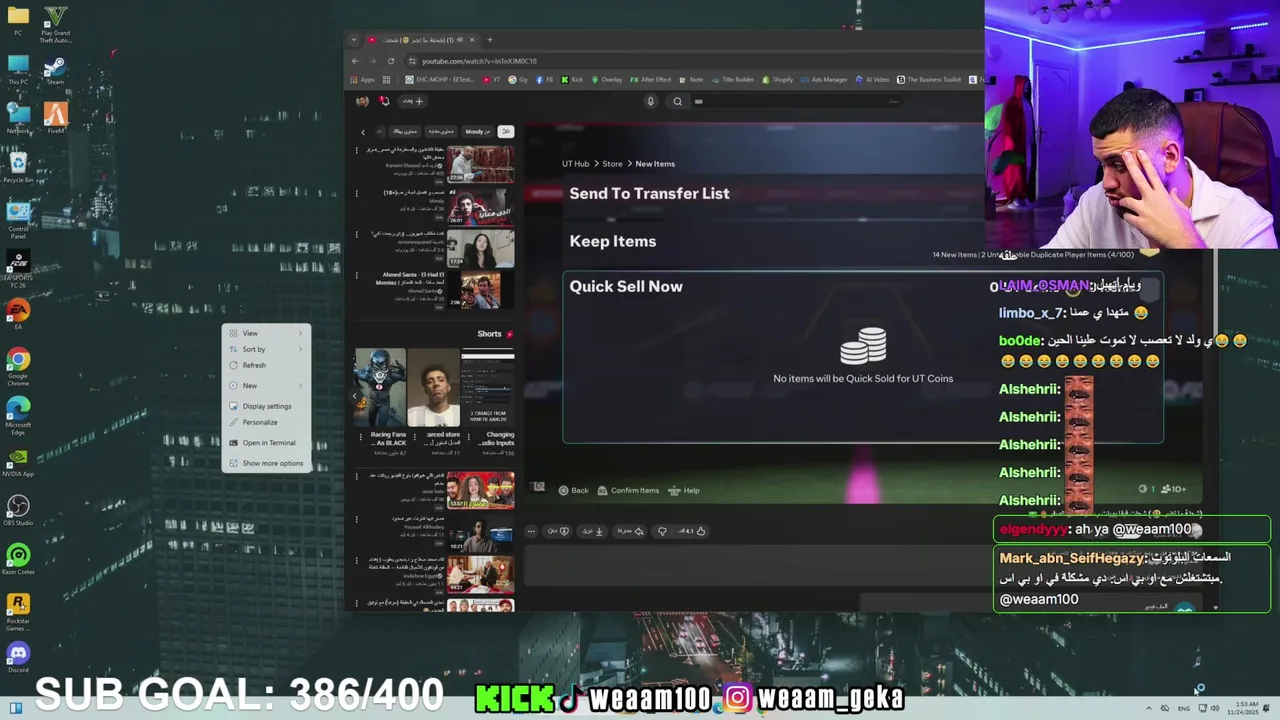
Task: Click the YouTube search magnifier icon
Action: (x=678, y=101)
